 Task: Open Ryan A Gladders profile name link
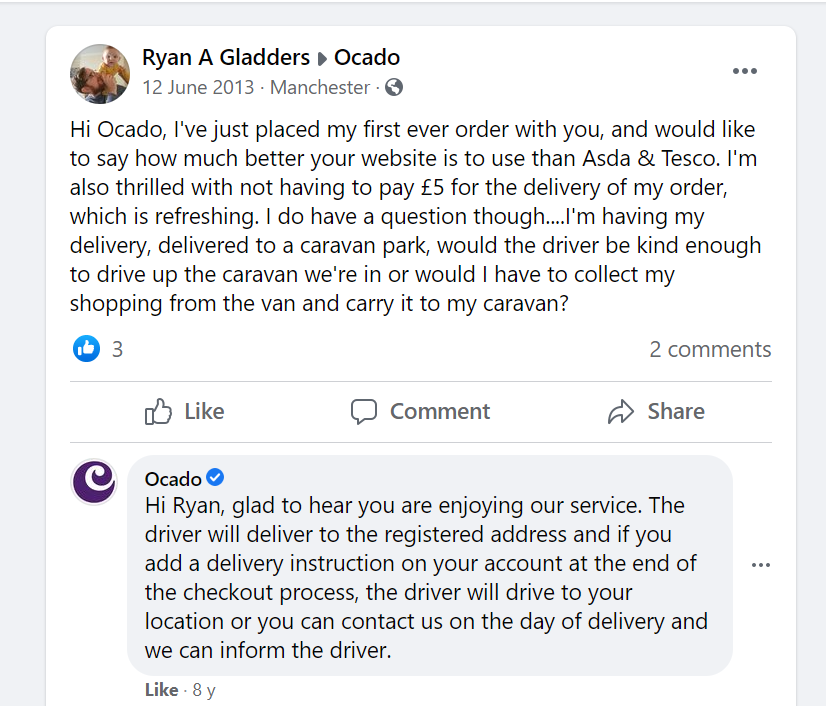tap(226, 57)
